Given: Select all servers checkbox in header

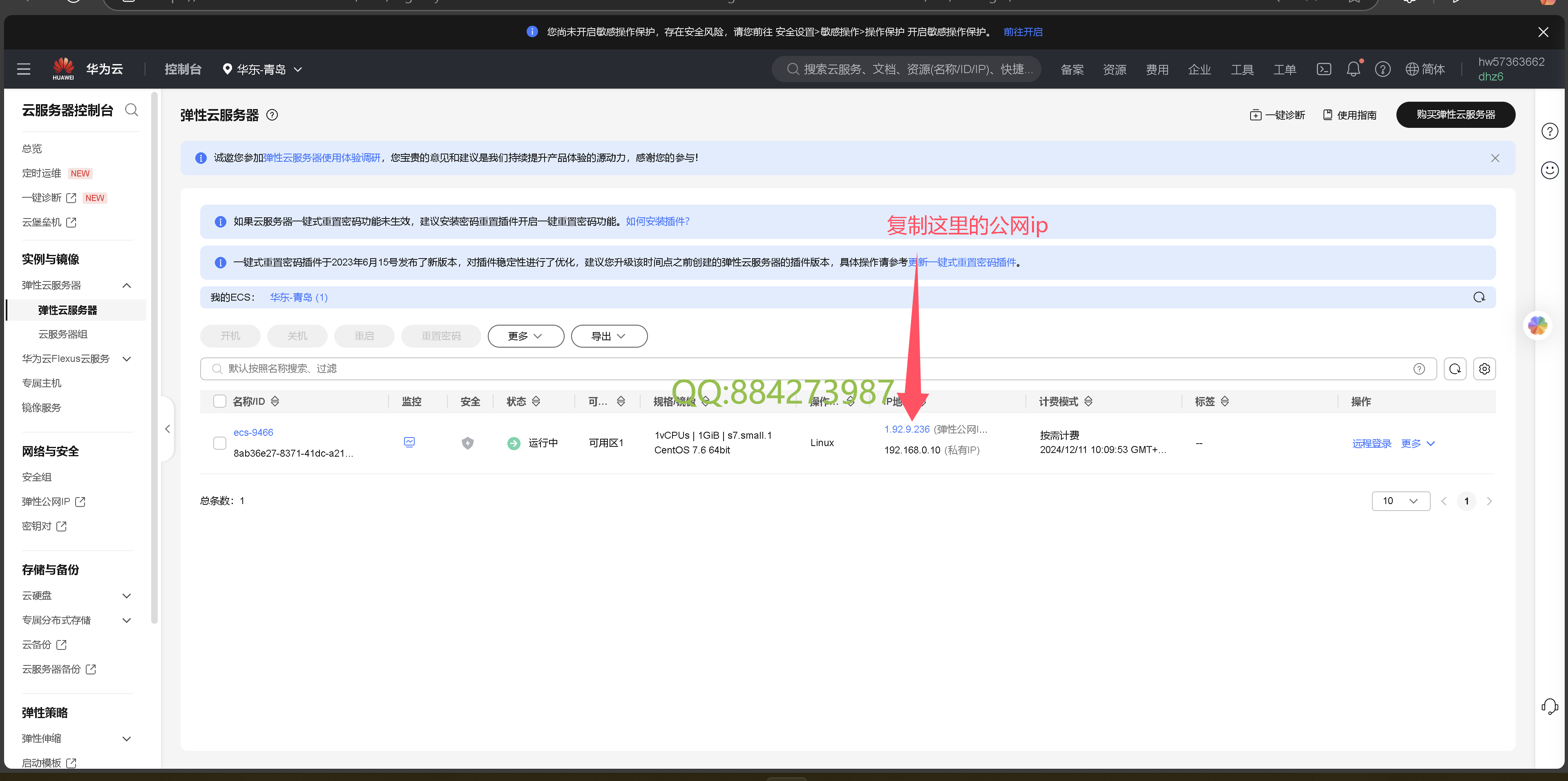Looking at the screenshot, I should [220, 401].
